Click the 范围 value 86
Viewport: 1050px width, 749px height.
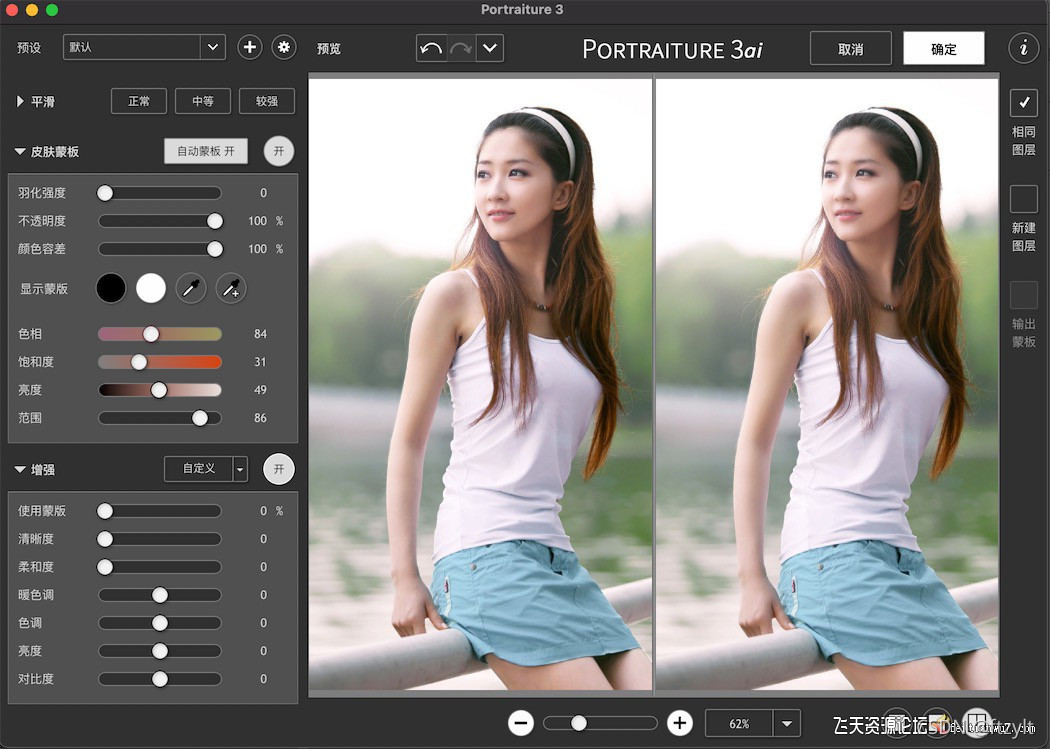click(260, 418)
